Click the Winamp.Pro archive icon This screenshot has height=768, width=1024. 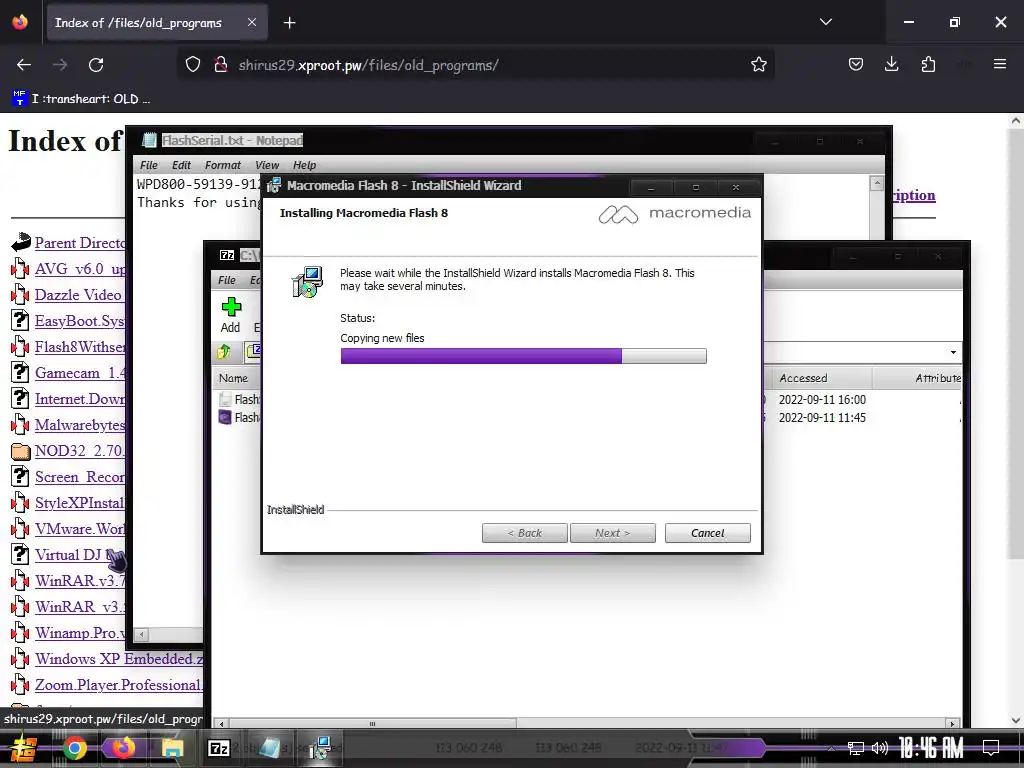coord(20,633)
